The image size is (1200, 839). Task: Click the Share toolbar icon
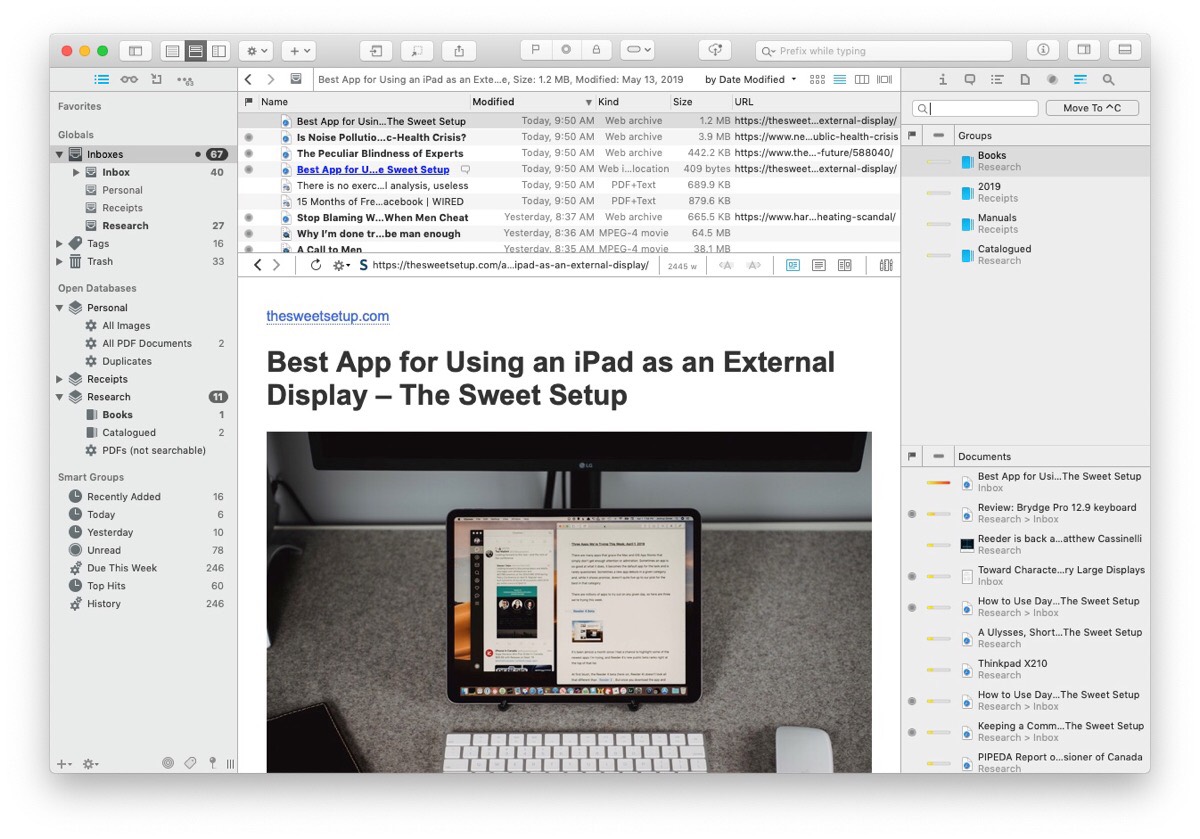[x=459, y=50]
